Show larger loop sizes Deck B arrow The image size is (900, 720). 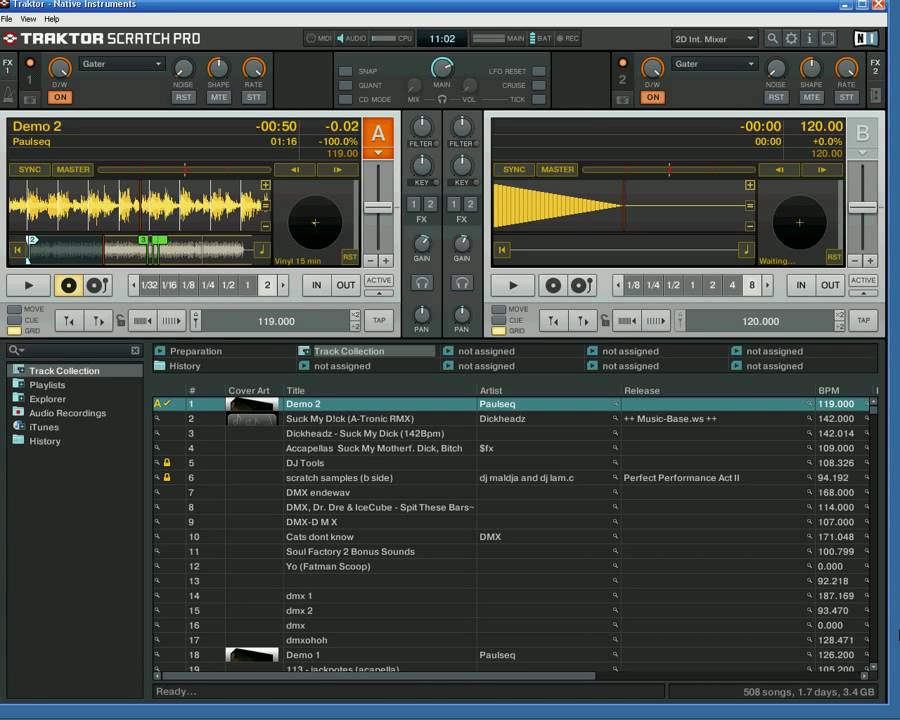point(767,285)
